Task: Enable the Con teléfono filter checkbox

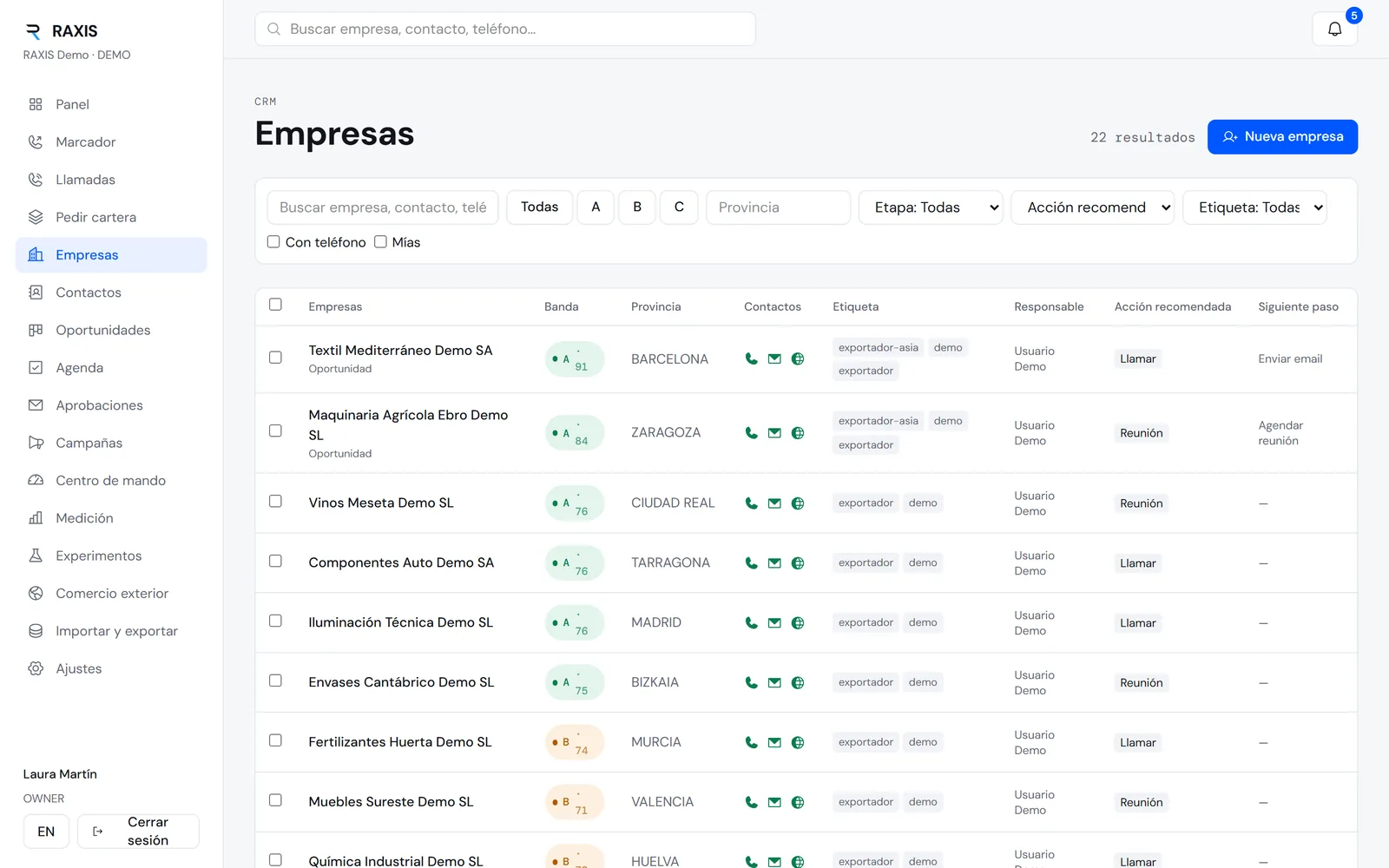Action: [273, 241]
